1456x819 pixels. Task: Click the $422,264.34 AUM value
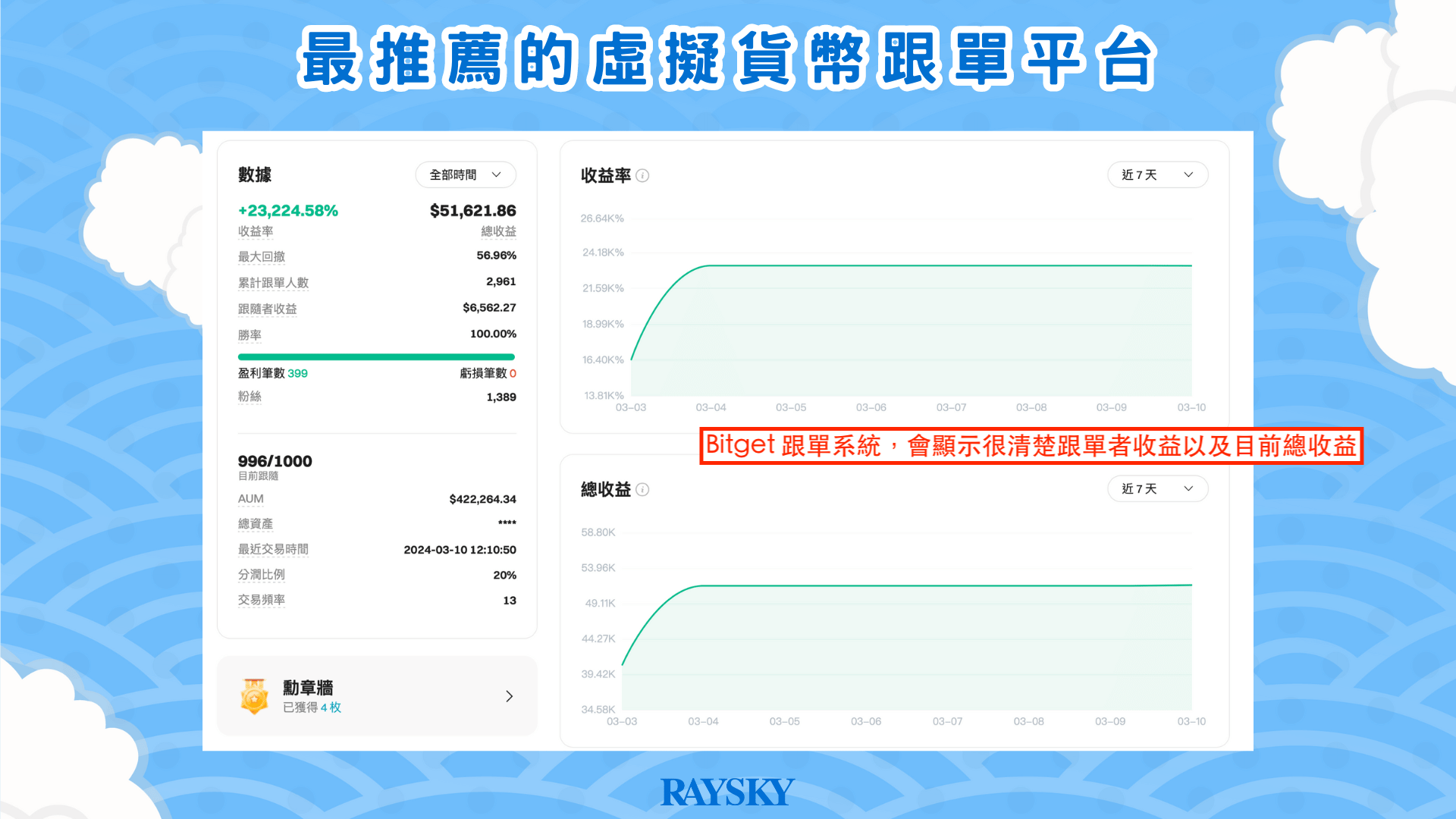[x=482, y=499]
